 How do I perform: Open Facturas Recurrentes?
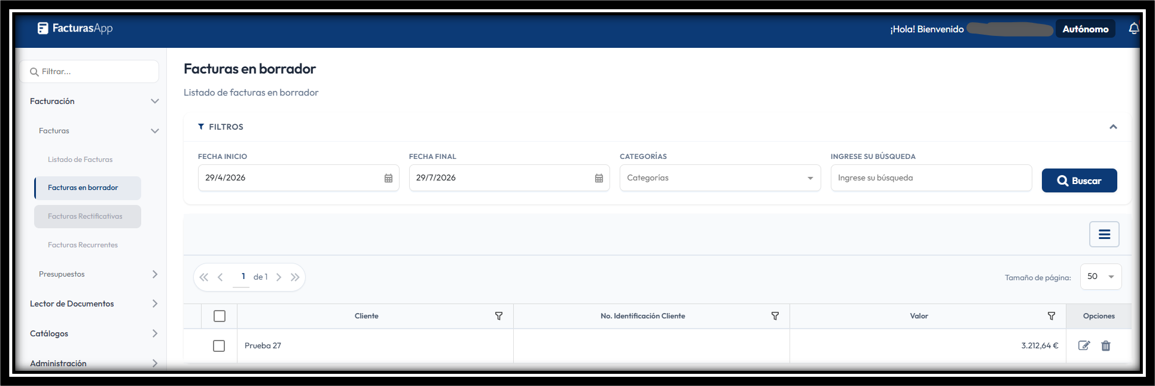point(82,245)
